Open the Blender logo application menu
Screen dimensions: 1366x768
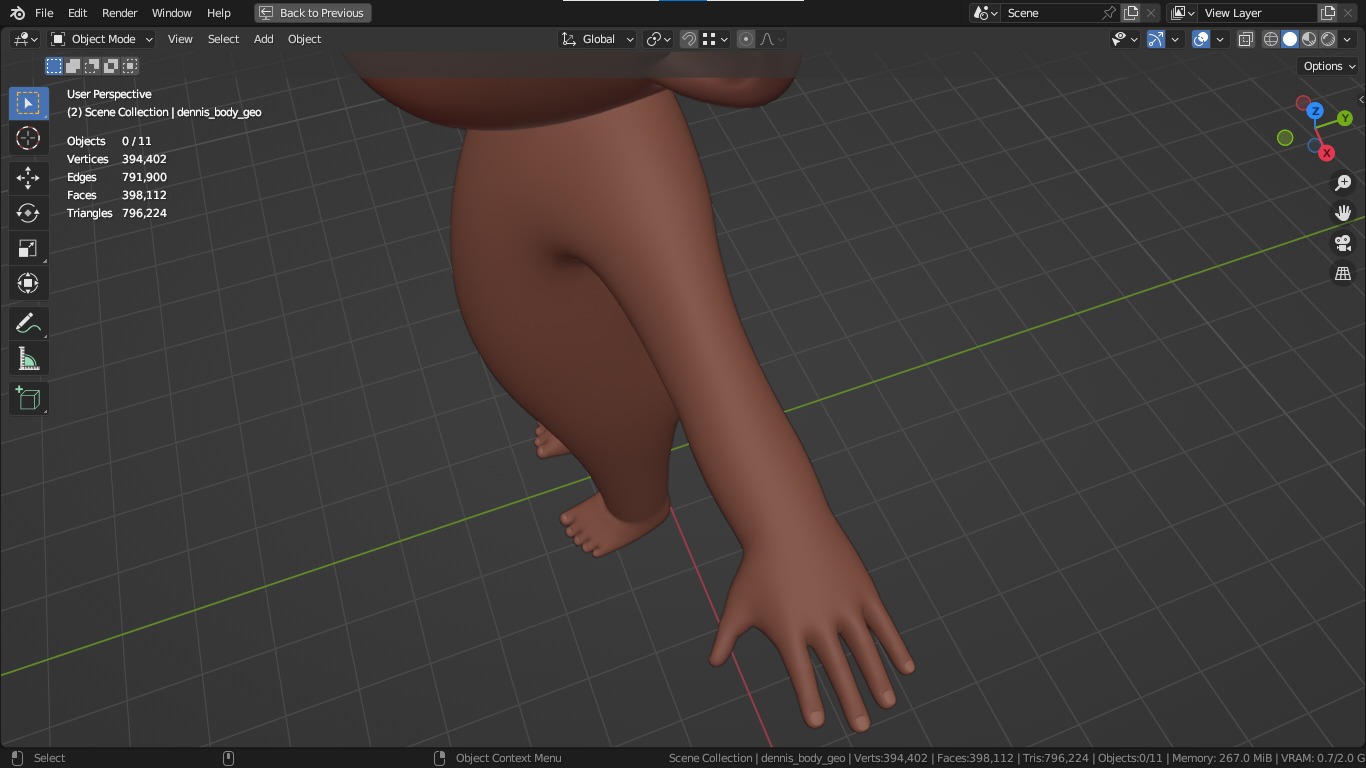tap(17, 13)
